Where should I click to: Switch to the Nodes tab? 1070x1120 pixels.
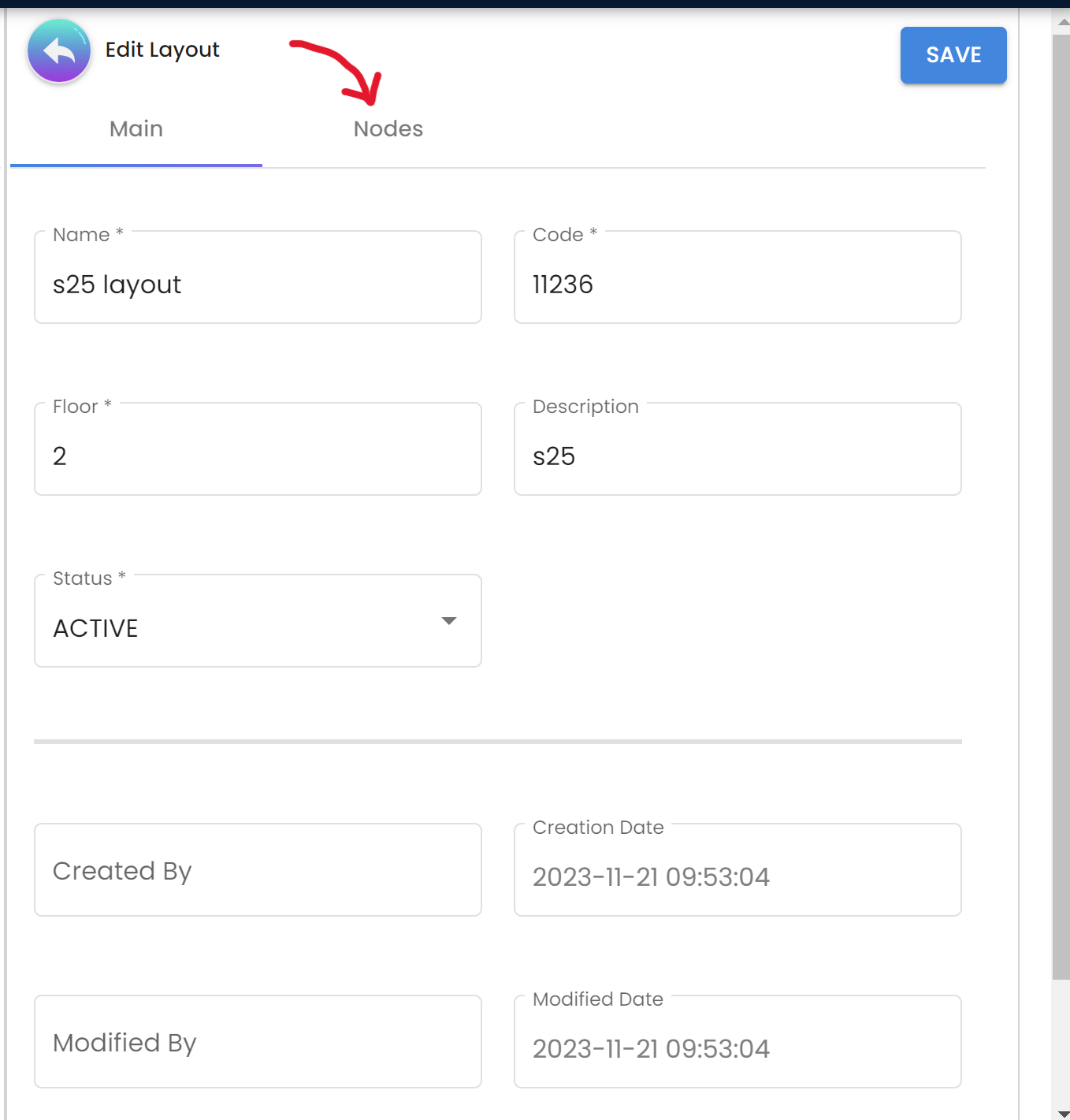point(388,129)
